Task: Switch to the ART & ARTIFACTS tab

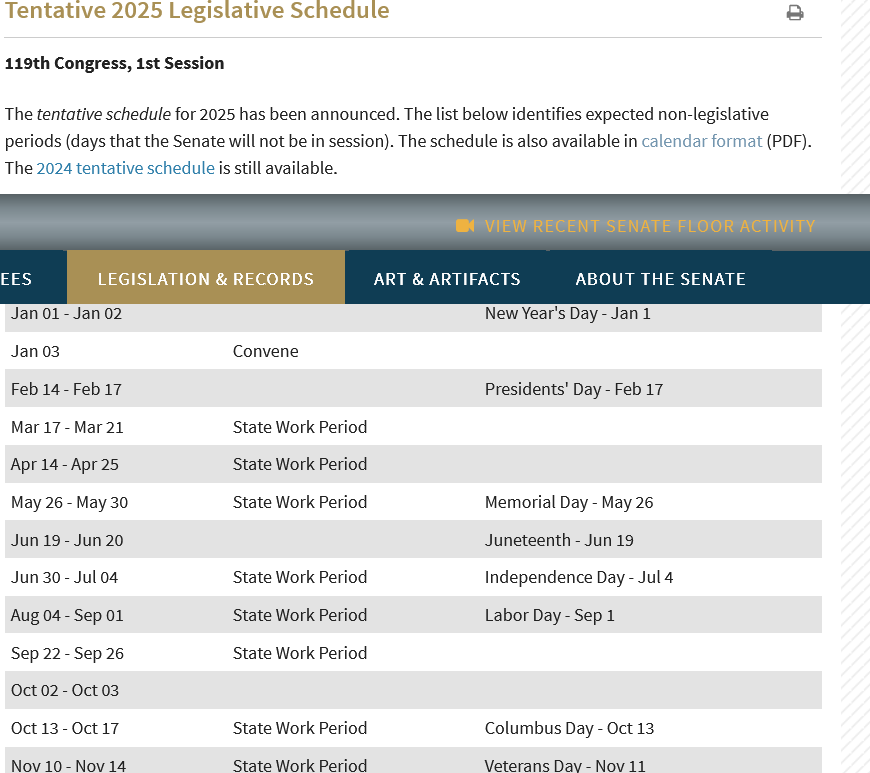Action: (446, 278)
